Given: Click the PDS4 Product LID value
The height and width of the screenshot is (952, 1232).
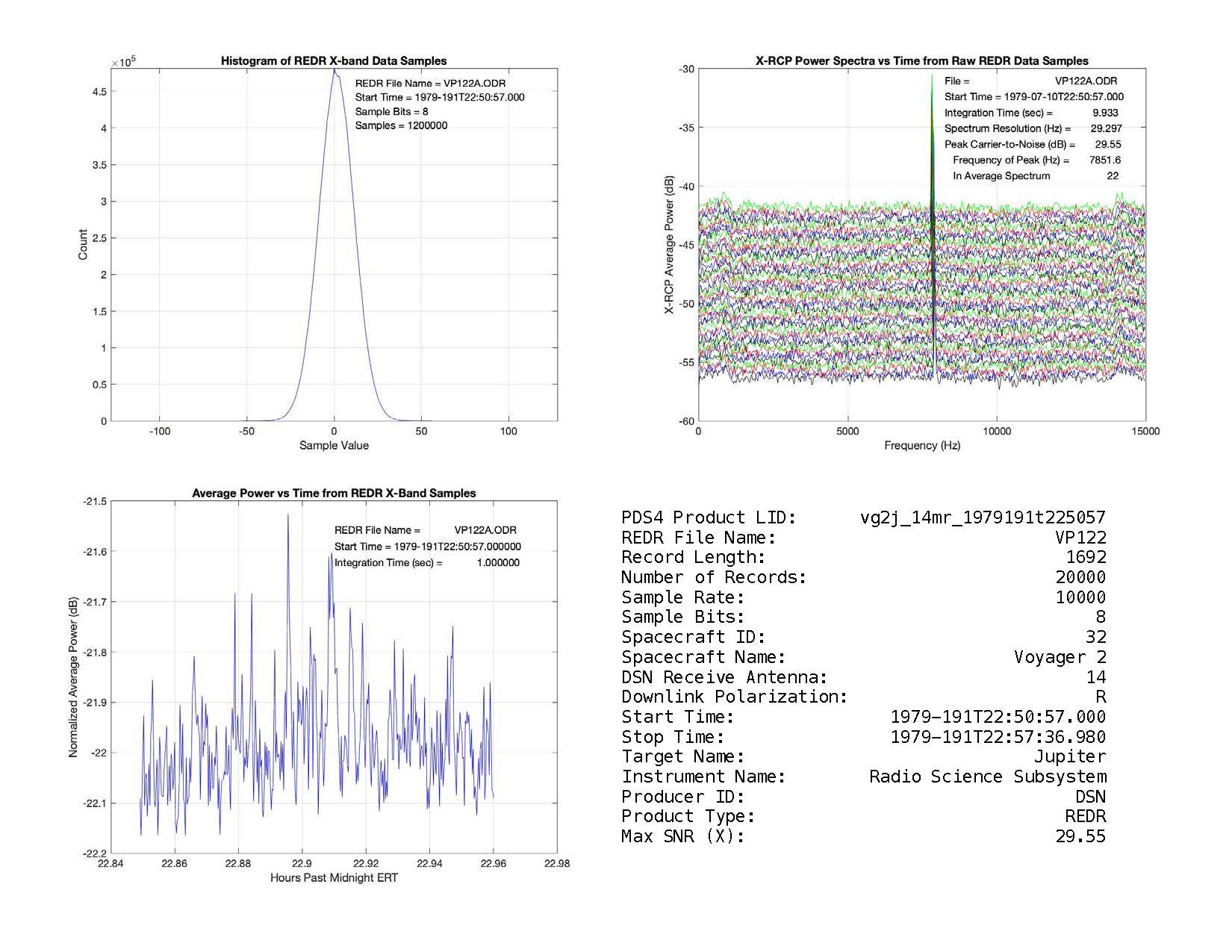Looking at the screenshot, I should [982, 518].
